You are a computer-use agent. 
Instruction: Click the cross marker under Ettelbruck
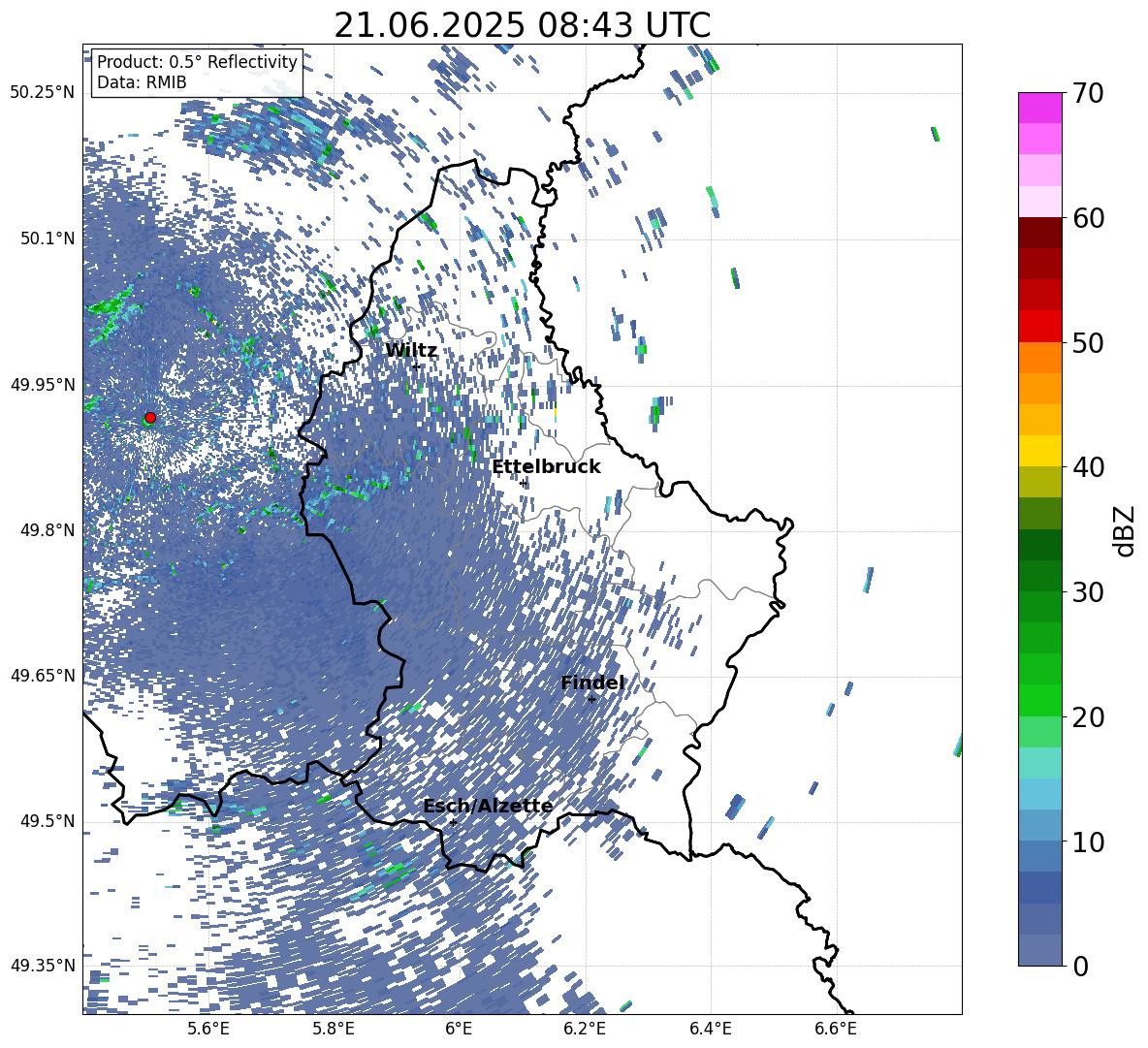click(x=523, y=484)
